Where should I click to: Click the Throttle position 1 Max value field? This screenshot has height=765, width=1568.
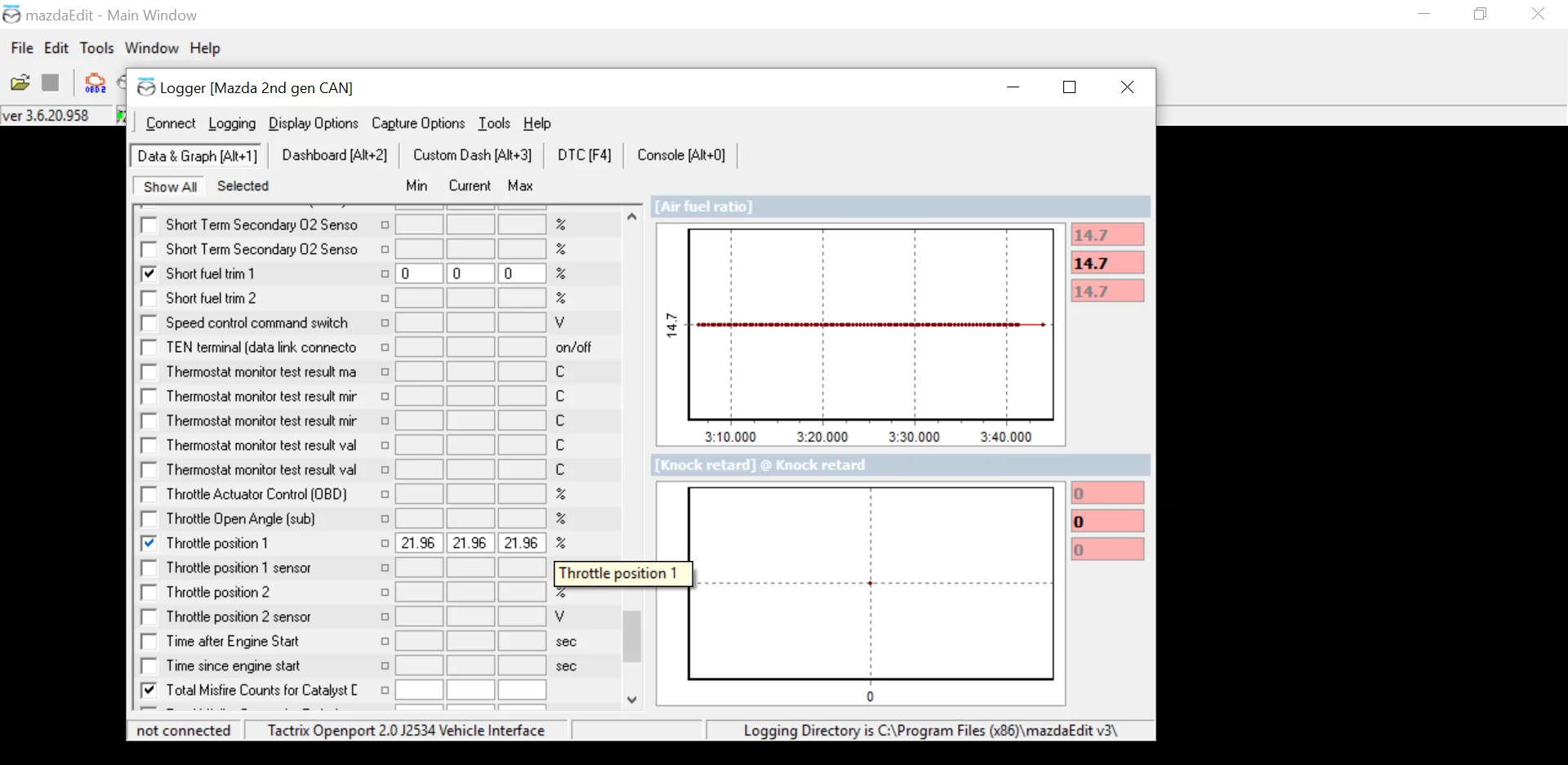coord(522,543)
